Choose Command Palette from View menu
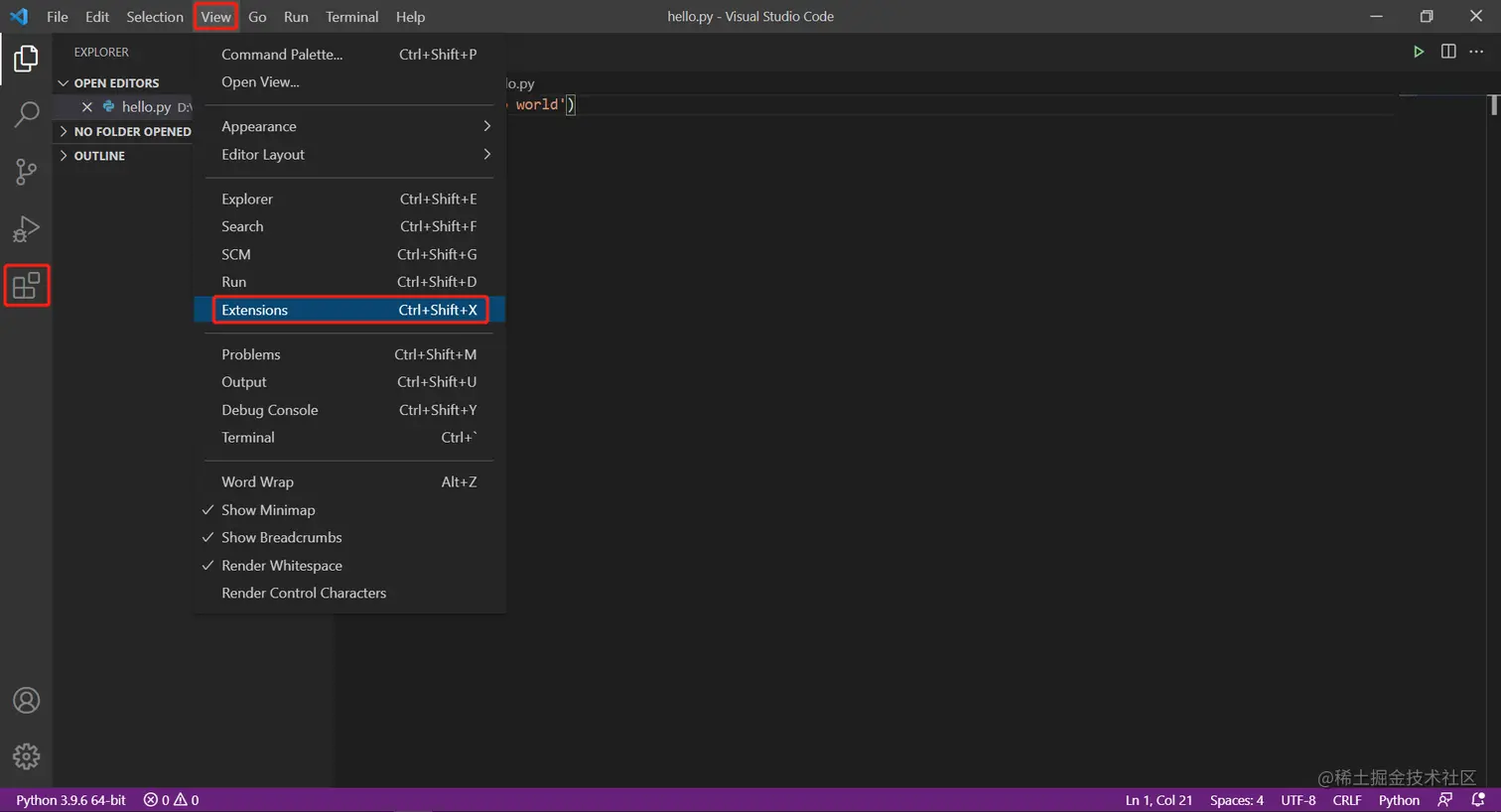 click(349, 55)
